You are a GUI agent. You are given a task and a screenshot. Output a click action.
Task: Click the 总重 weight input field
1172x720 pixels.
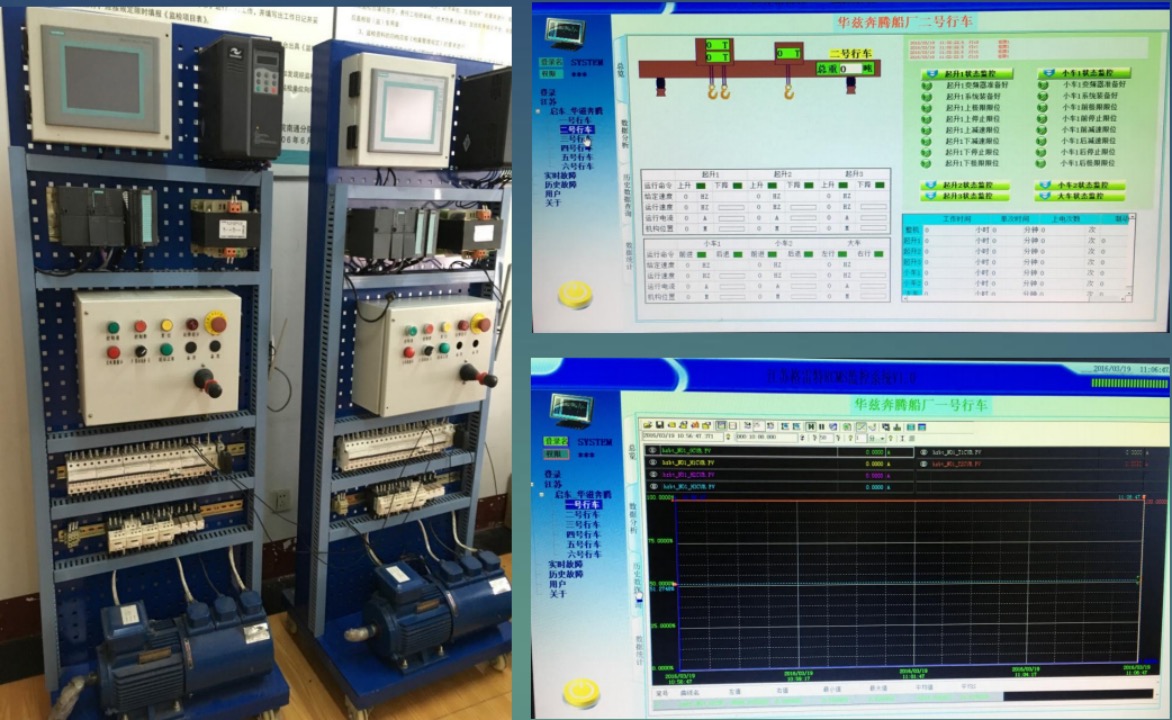pyautogui.click(x=848, y=68)
